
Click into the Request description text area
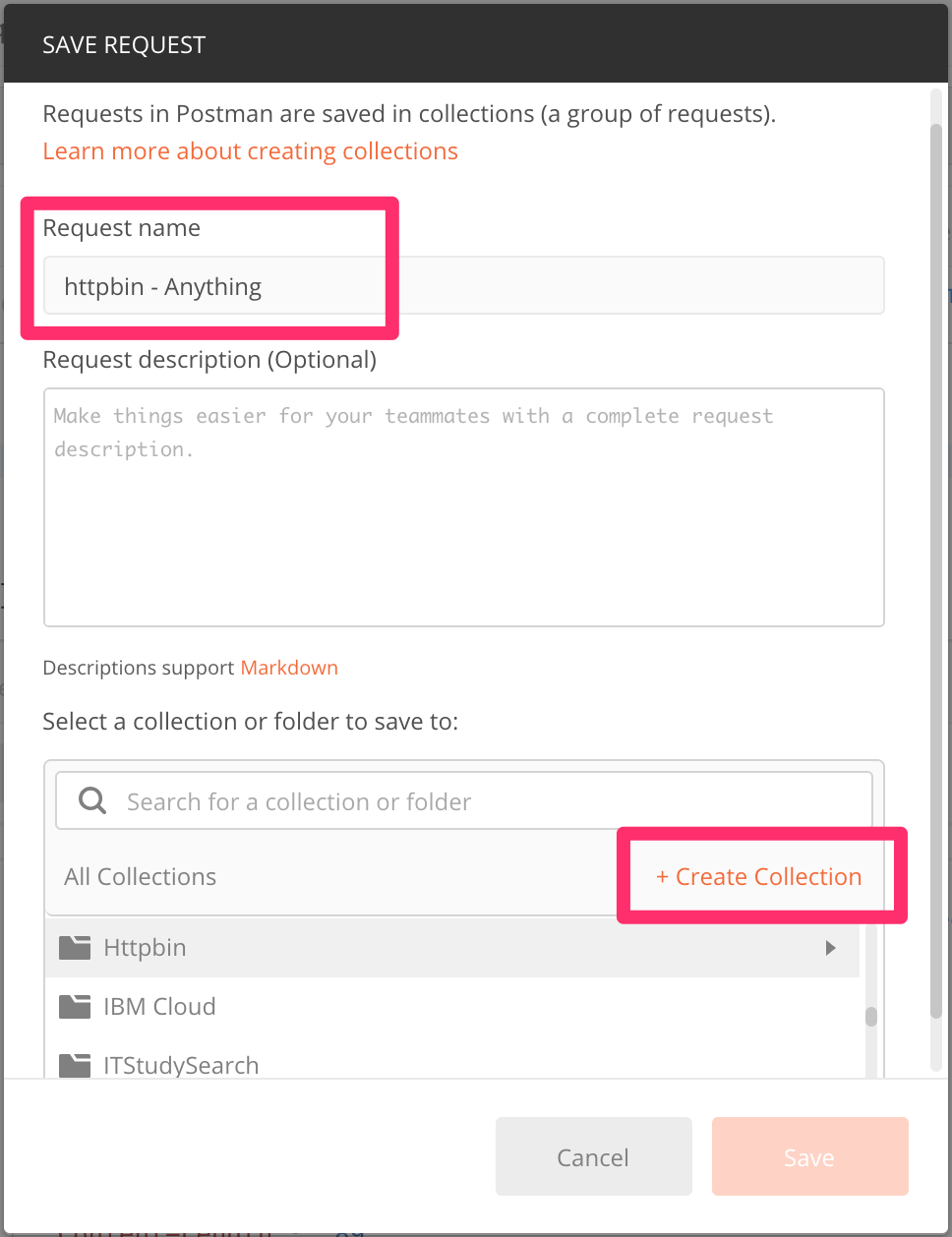point(463,507)
